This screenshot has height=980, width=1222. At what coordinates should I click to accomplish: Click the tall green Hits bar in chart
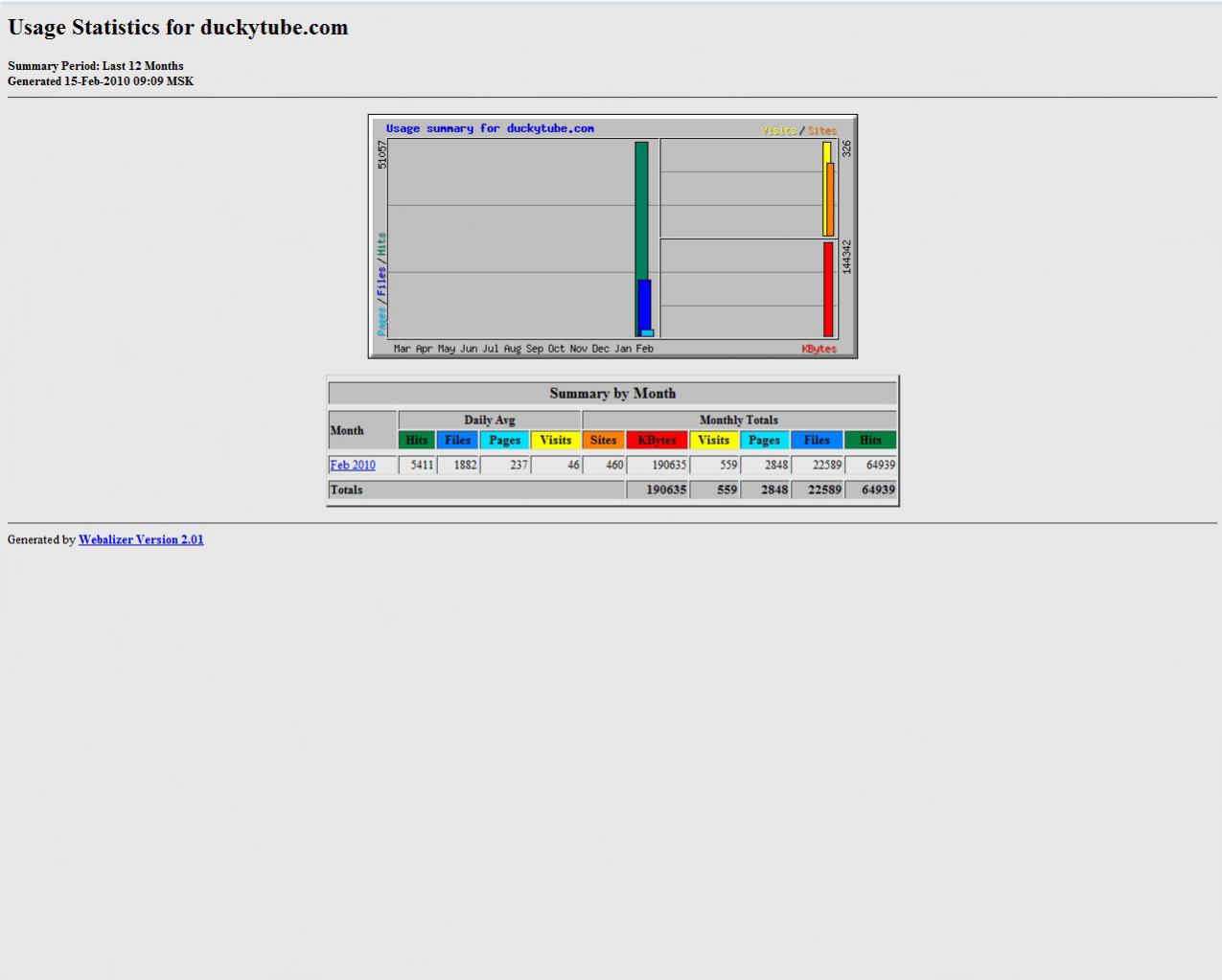pos(641,211)
